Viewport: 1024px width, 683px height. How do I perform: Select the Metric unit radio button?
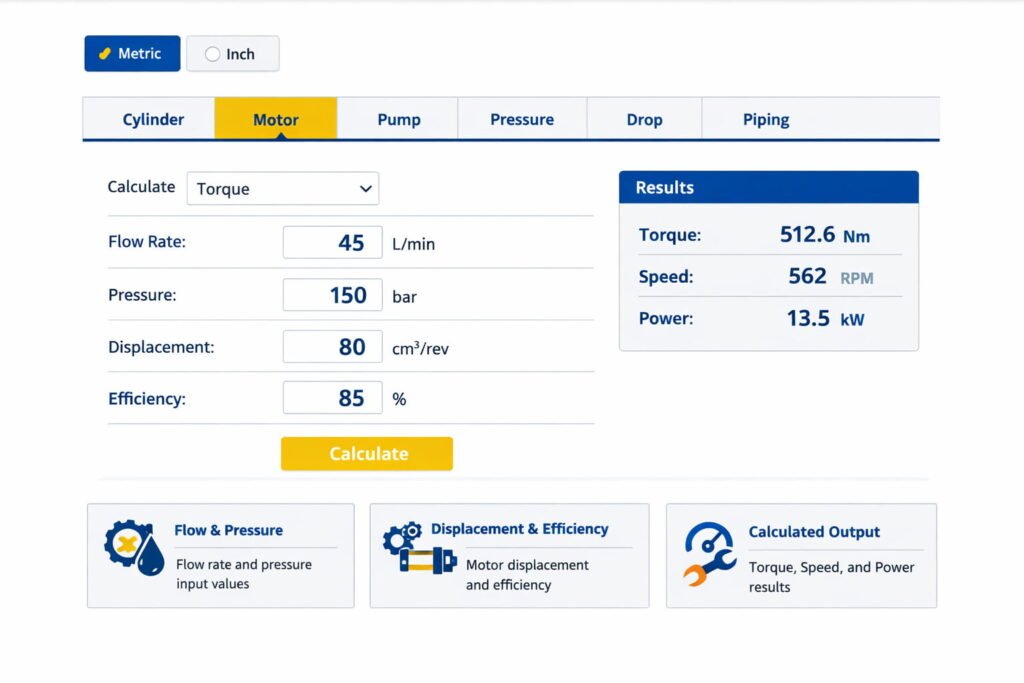[132, 54]
